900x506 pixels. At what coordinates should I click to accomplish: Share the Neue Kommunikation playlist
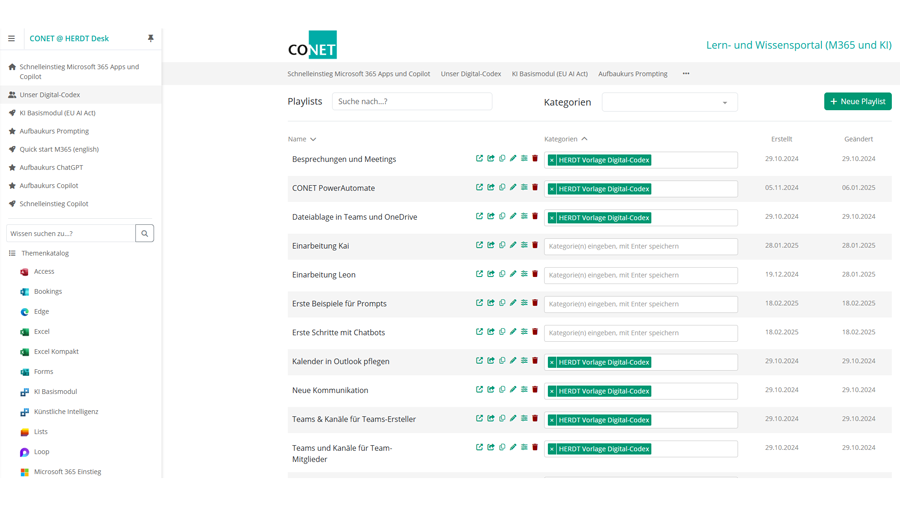(x=491, y=390)
